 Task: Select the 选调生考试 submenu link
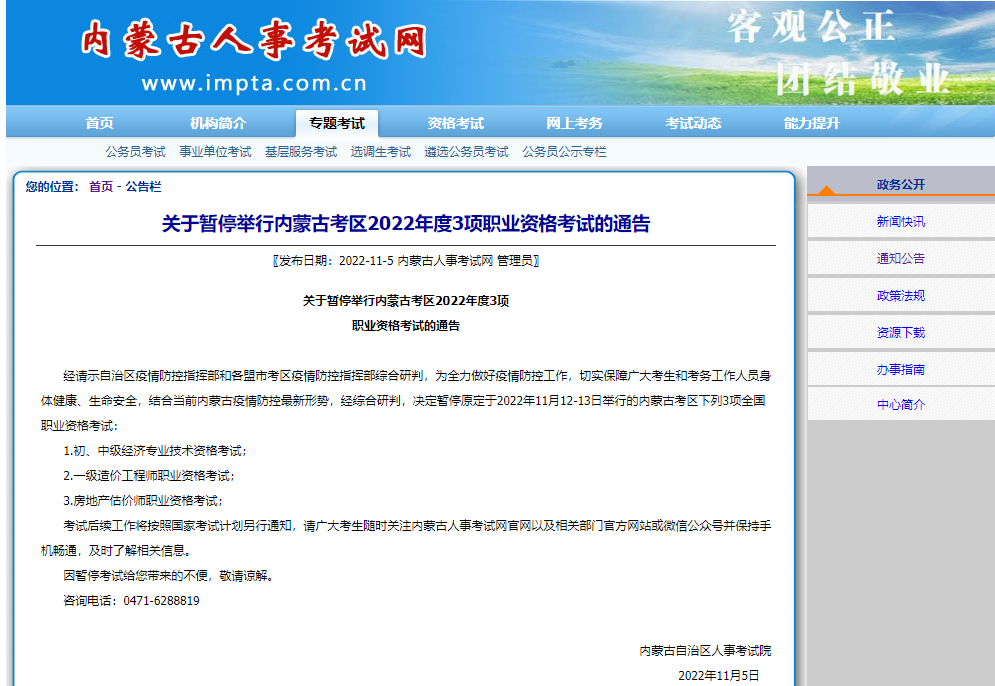(x=381, y=152)
